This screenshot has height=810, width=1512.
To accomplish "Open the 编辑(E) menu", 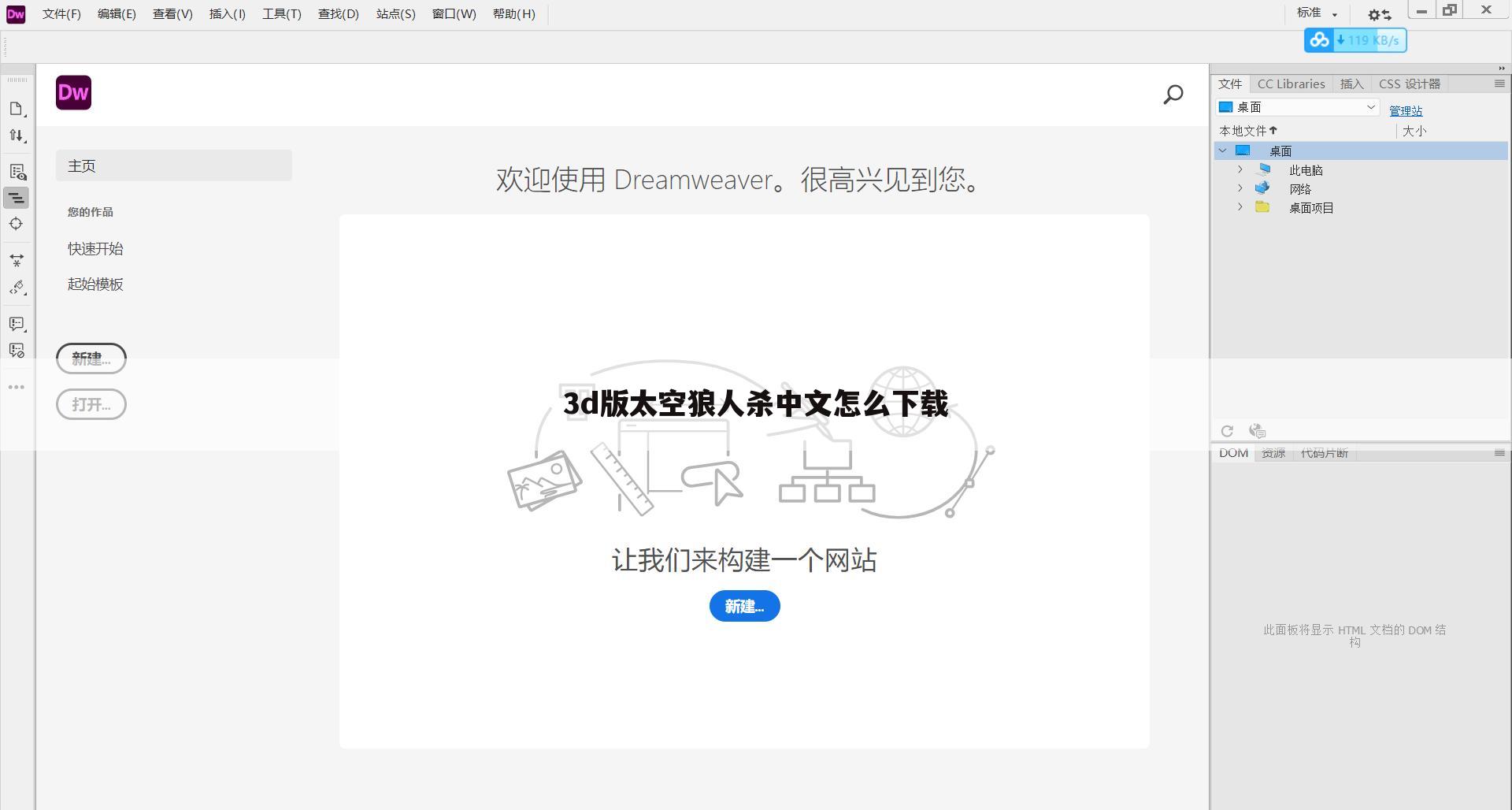I will pos(117,14).
